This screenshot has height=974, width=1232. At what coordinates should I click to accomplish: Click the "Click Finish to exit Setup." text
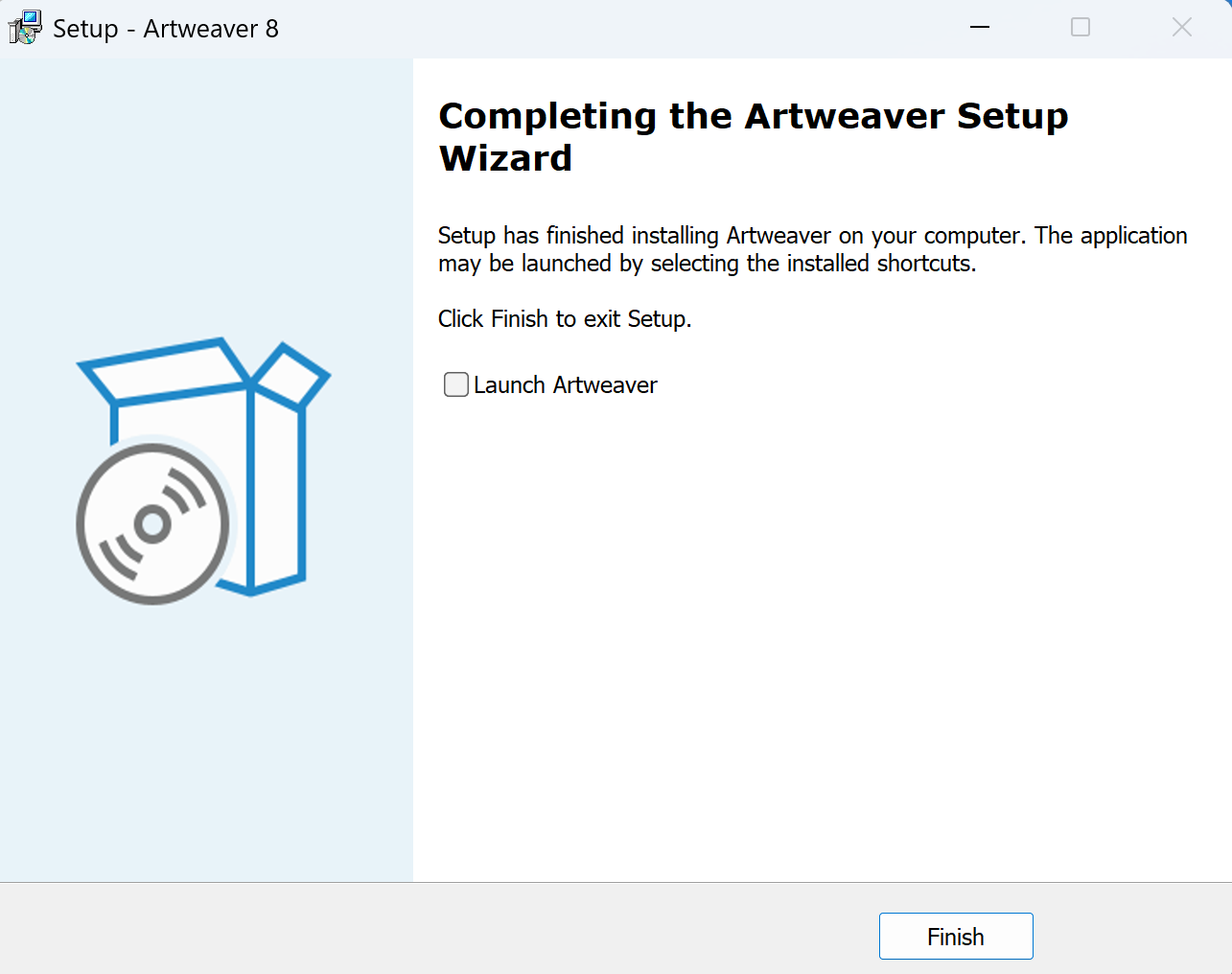pos(565,319)
